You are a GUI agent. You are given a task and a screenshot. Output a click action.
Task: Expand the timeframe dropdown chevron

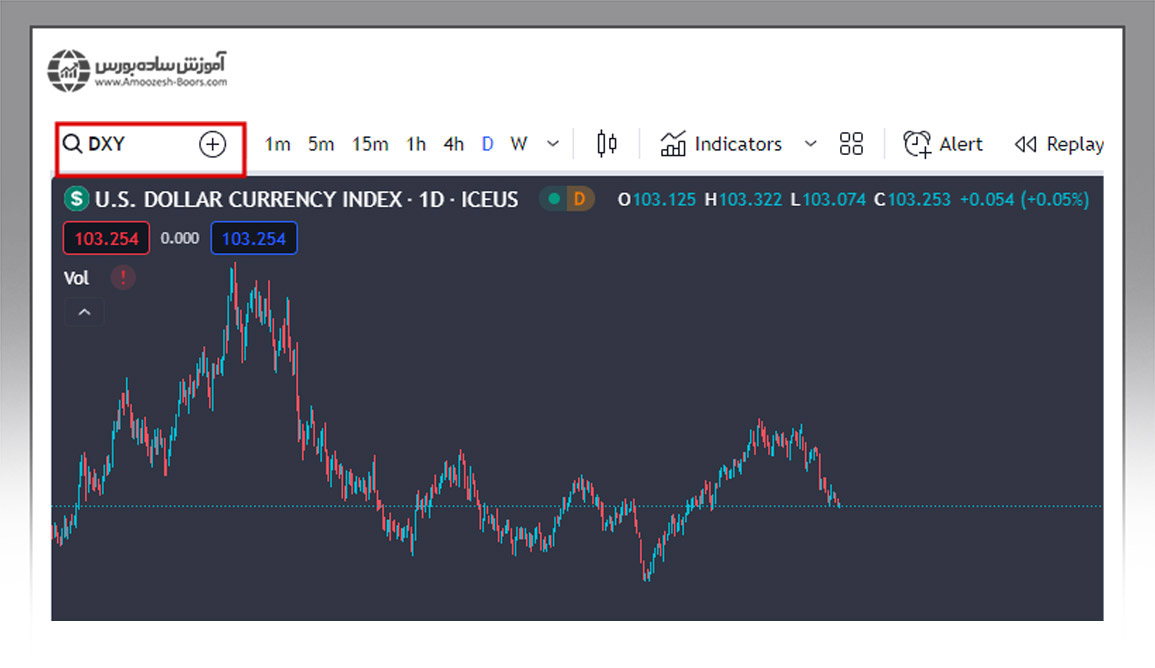pyautogui.click(x=553, y=144)
